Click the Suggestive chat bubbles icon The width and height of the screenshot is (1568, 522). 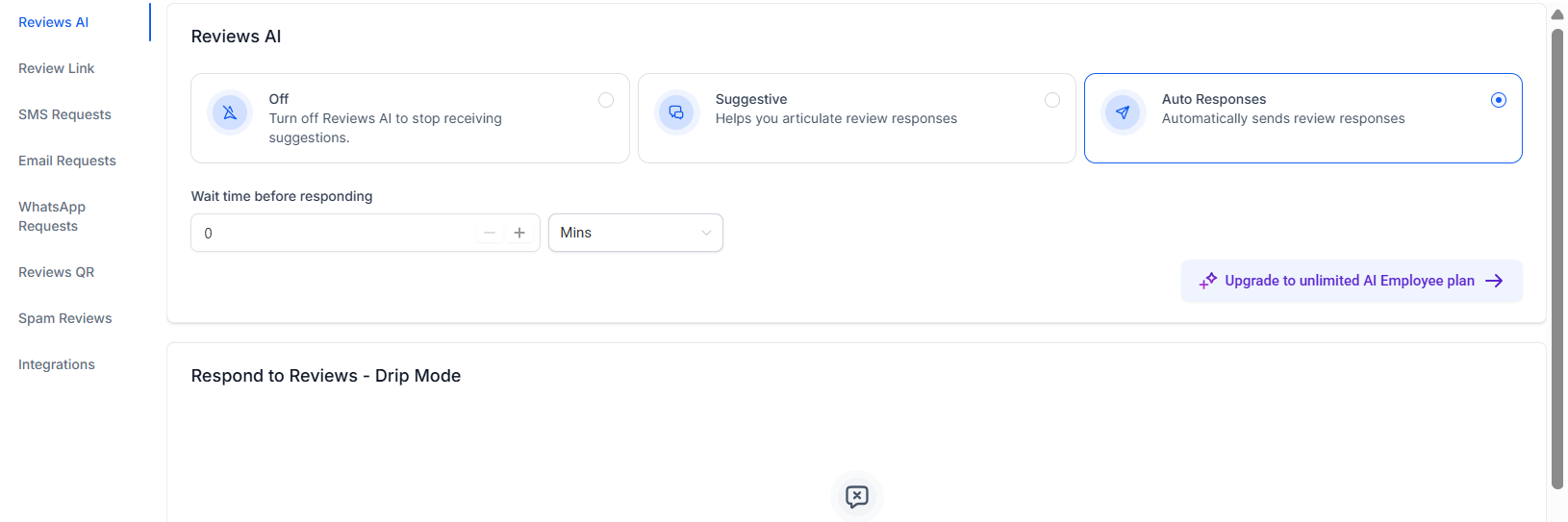click(676, 112)
